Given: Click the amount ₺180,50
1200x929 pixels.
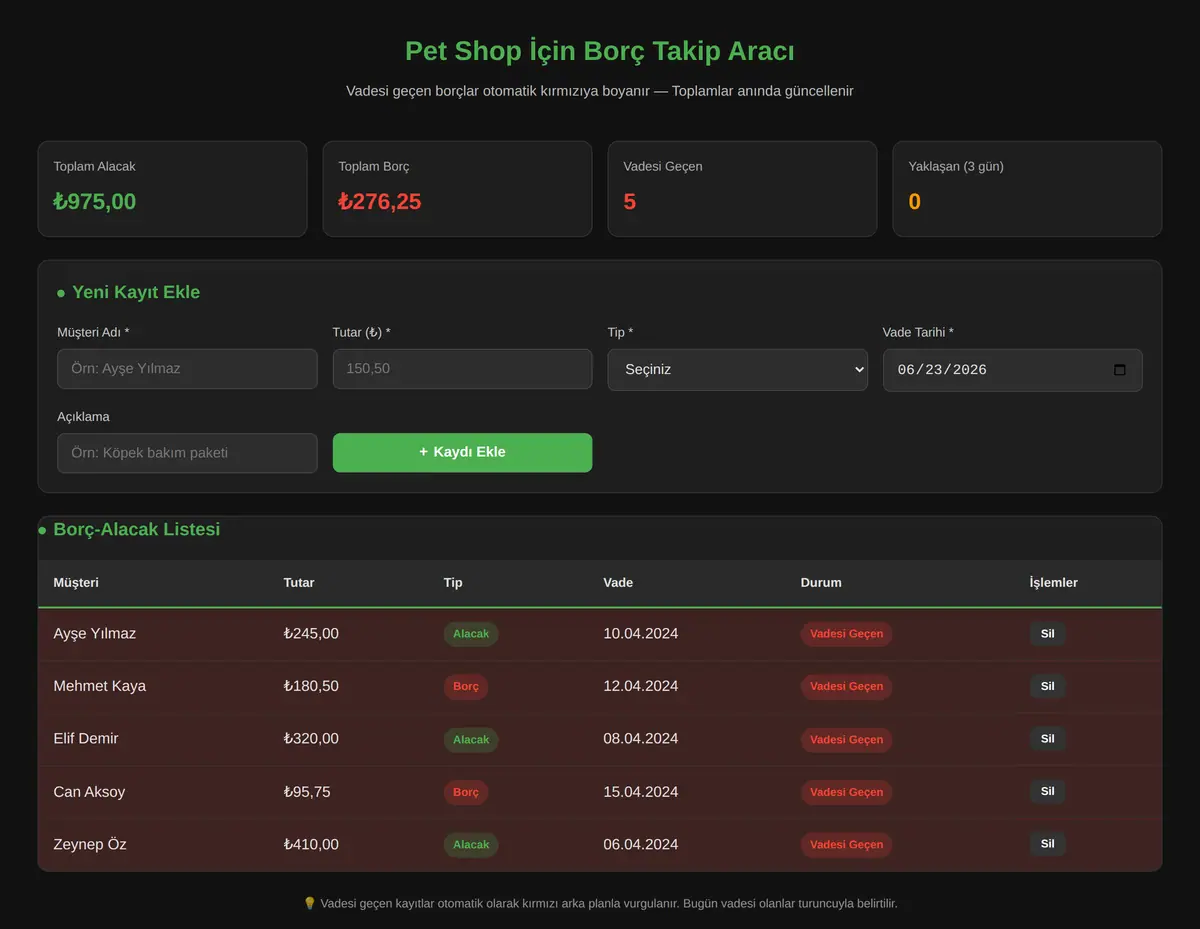Looking at the screenshot, I should point(311,686).
